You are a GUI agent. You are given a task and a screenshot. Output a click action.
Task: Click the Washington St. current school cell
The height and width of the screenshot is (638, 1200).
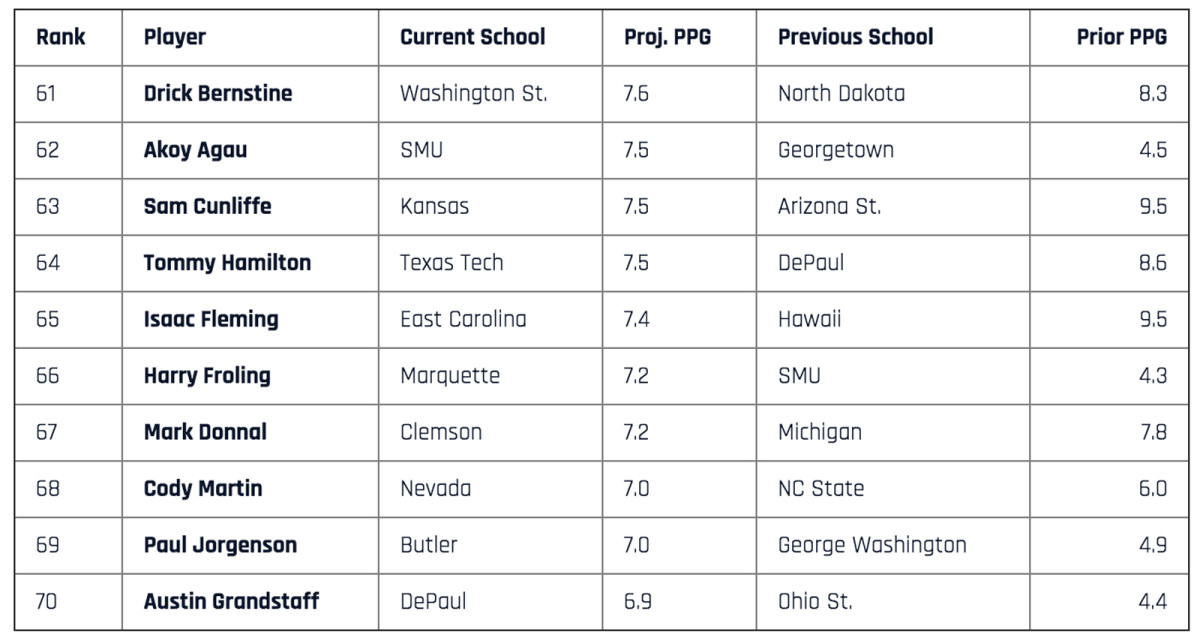(473, 94)
